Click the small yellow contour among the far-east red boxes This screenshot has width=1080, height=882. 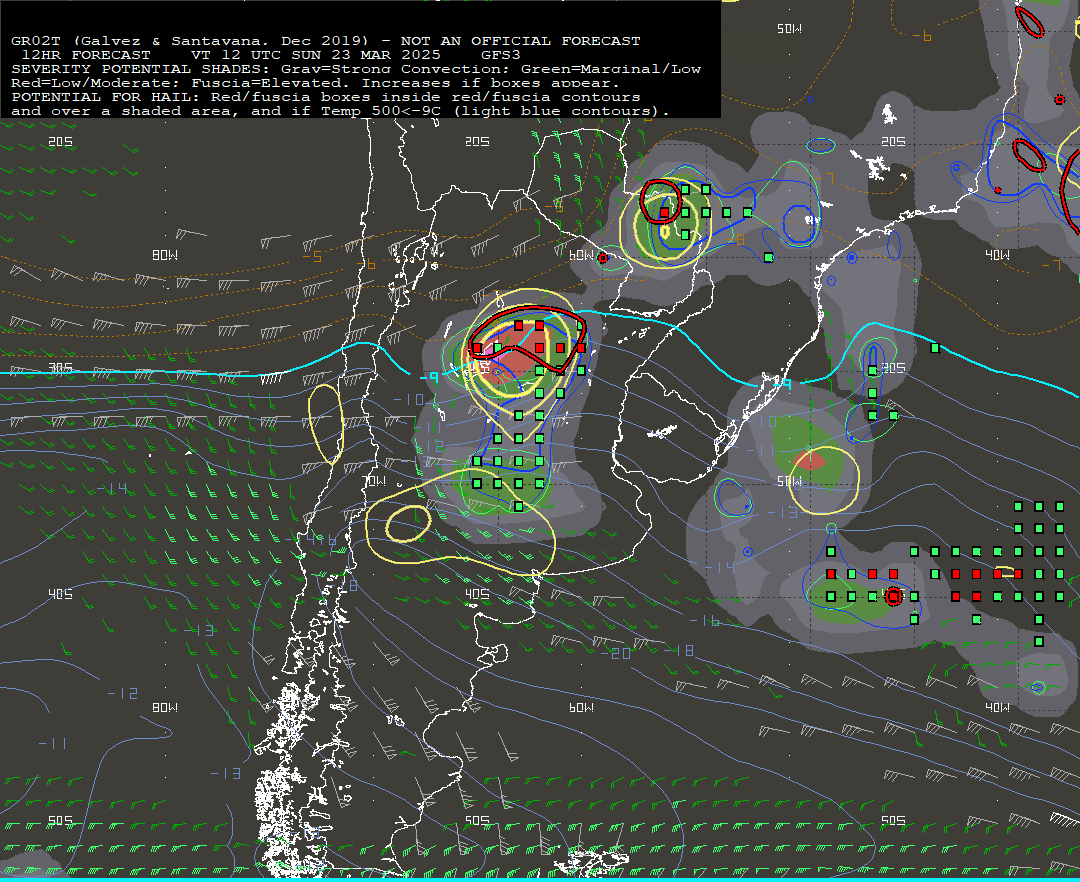tap(1005, 571)
